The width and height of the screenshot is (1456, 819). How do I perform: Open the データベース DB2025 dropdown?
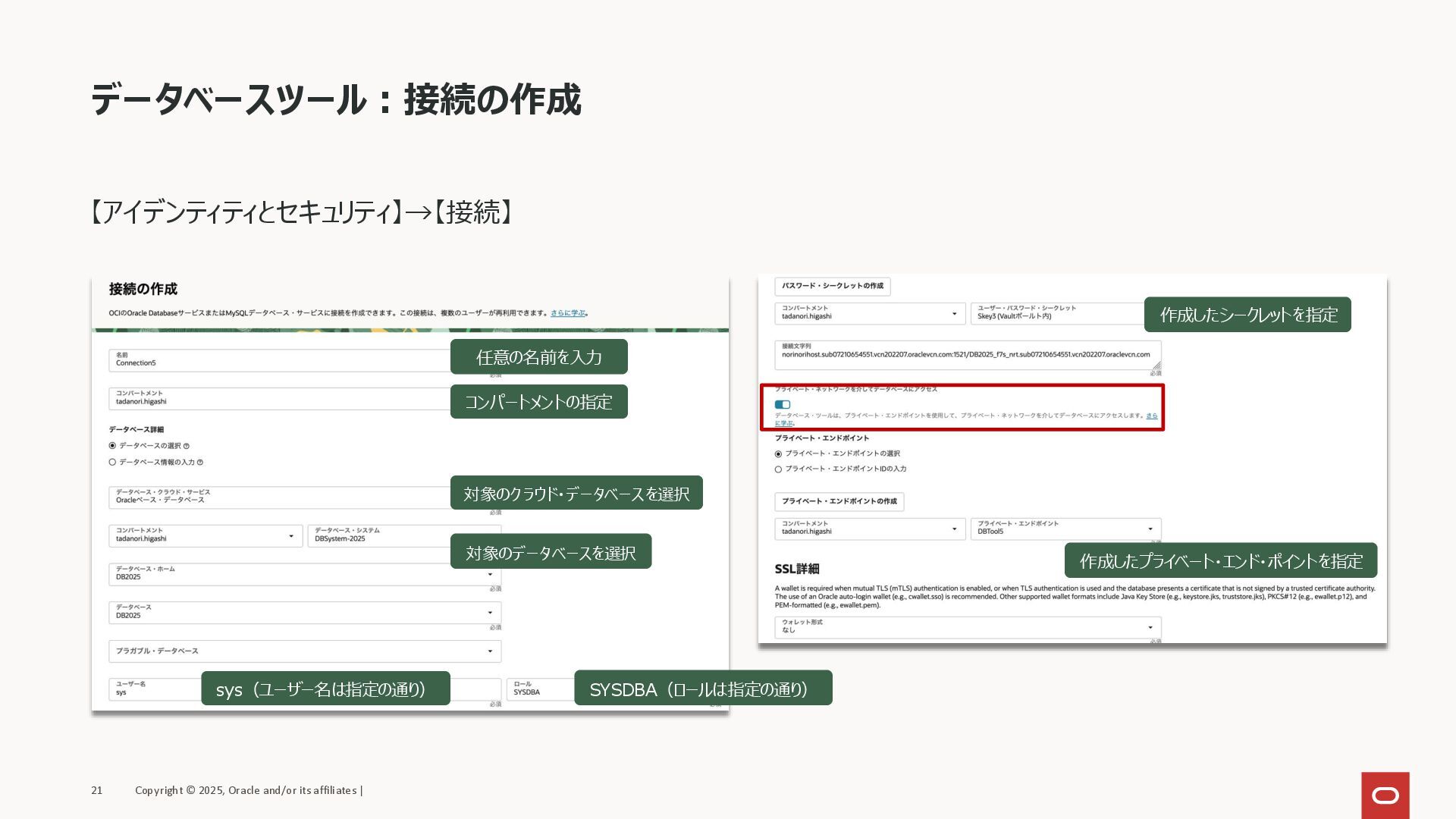tap(305, 613)
